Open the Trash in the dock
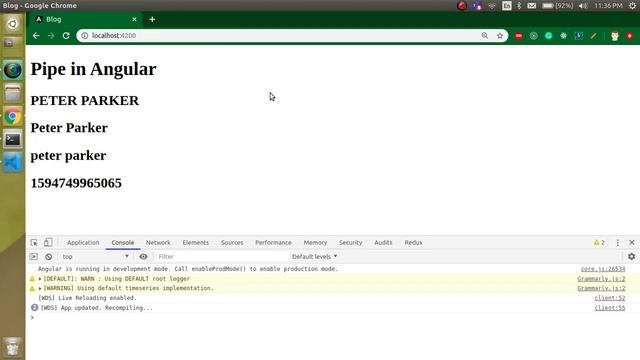The width and height of the screenshot is (640, 360). click(x=13, y=347)
